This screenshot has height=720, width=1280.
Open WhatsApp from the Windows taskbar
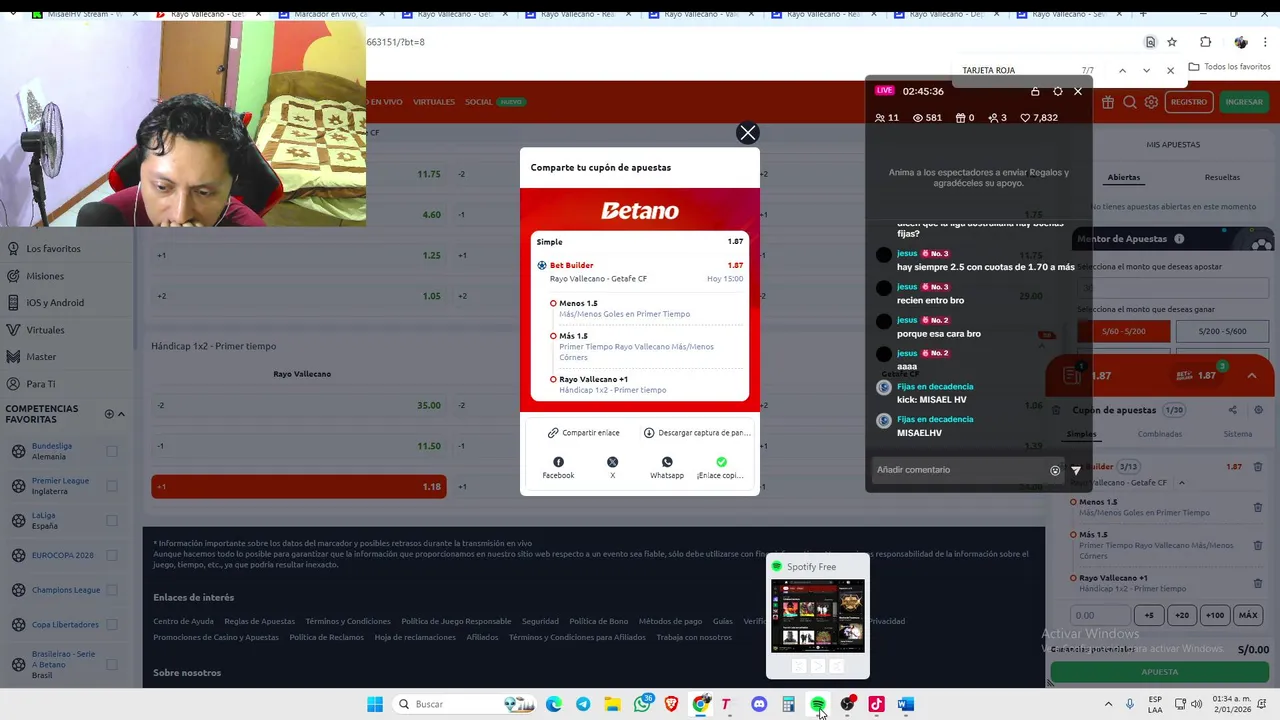643,704
